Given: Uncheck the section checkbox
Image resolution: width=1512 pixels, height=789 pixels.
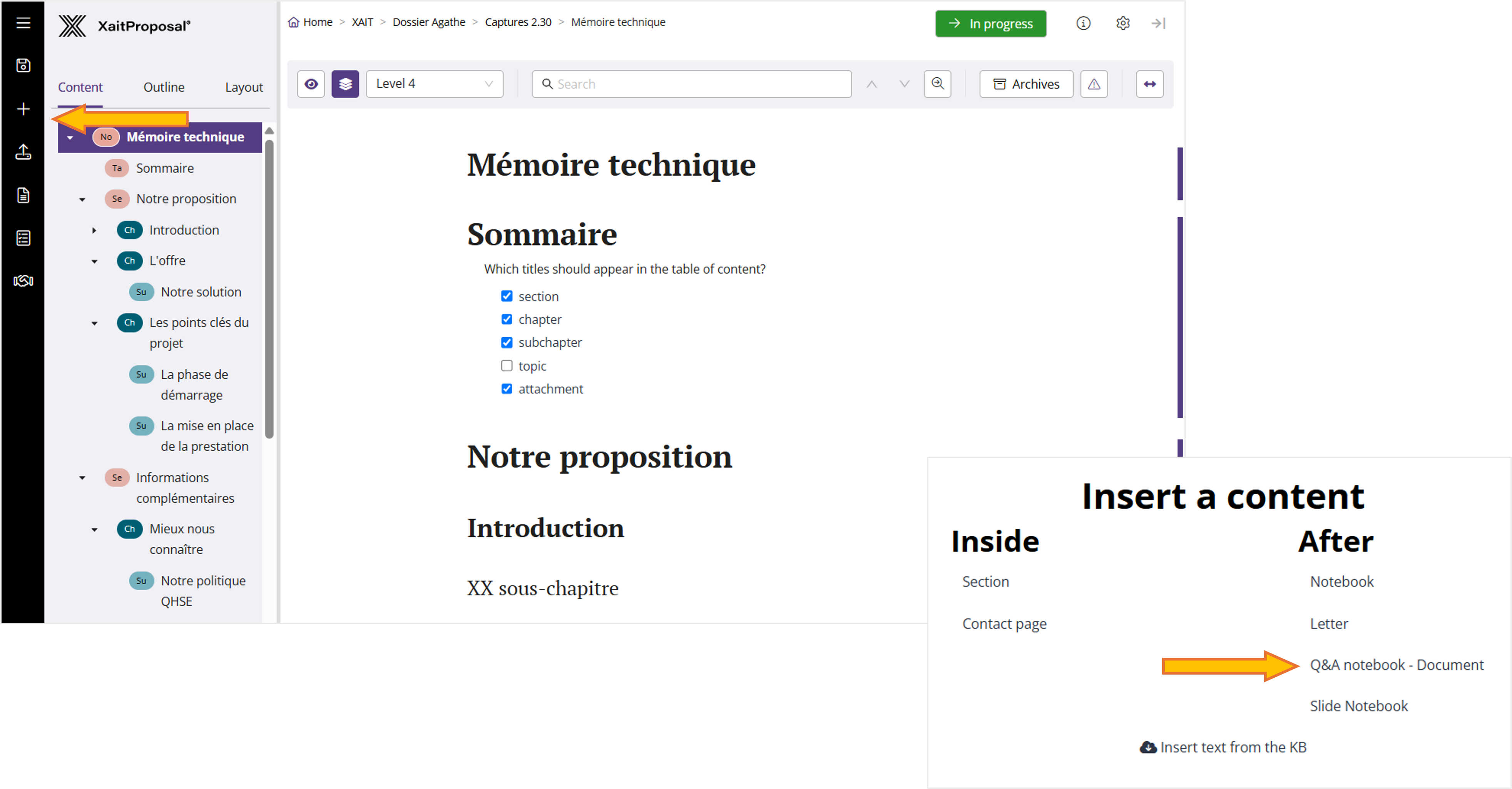Looking at the screenshot, I should (x=507, y=296).
